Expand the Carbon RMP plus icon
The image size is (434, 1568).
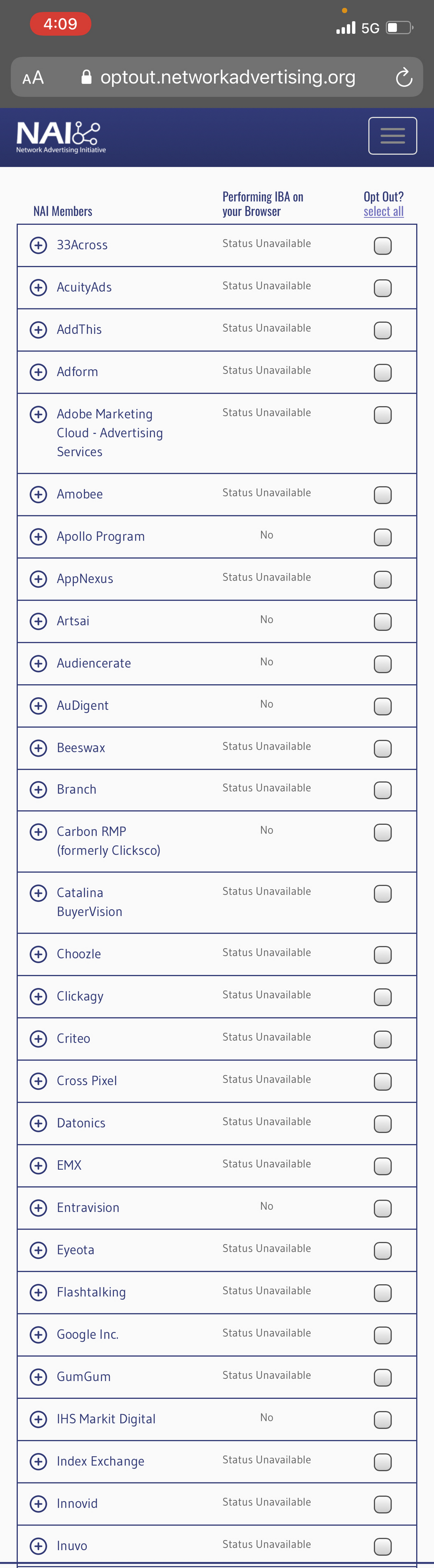point(38,831)
